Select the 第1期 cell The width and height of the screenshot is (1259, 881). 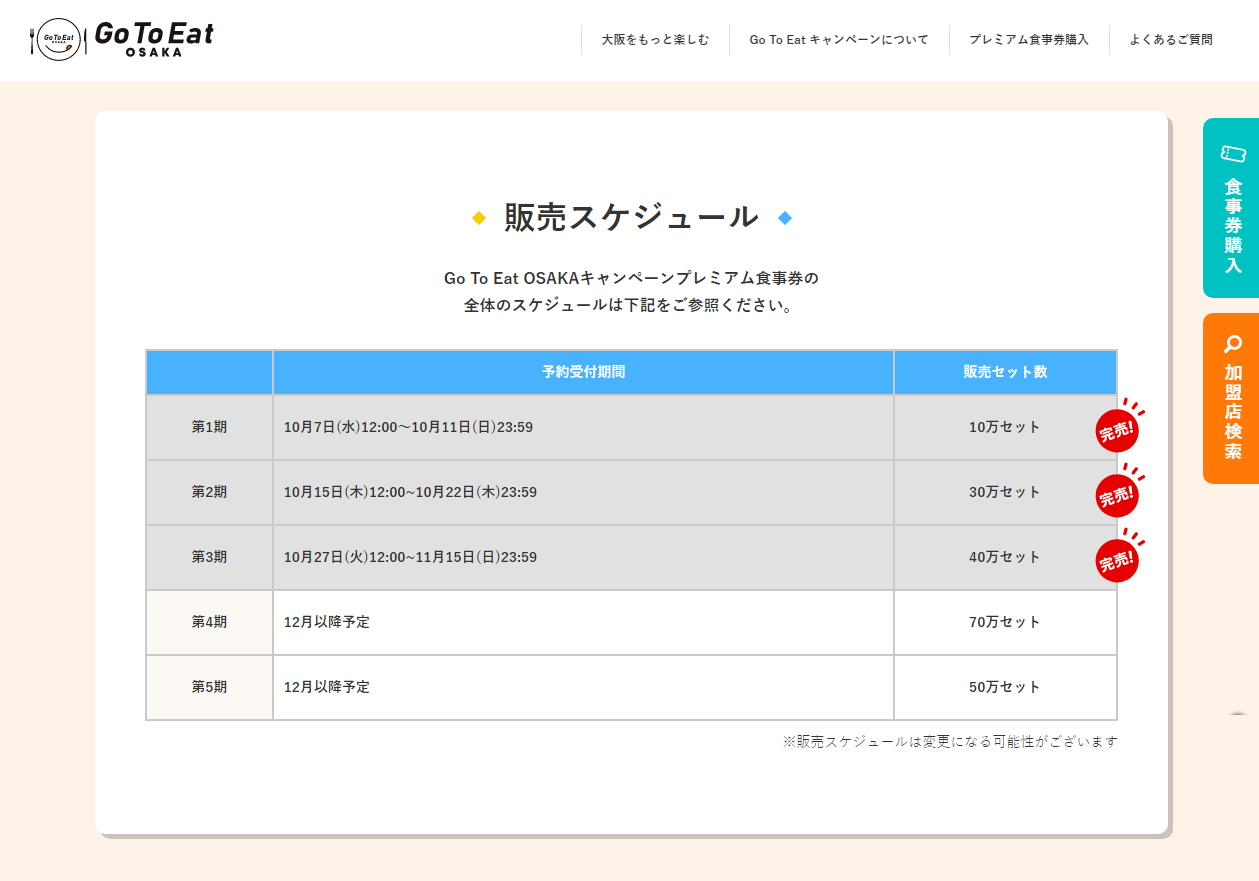209,427
